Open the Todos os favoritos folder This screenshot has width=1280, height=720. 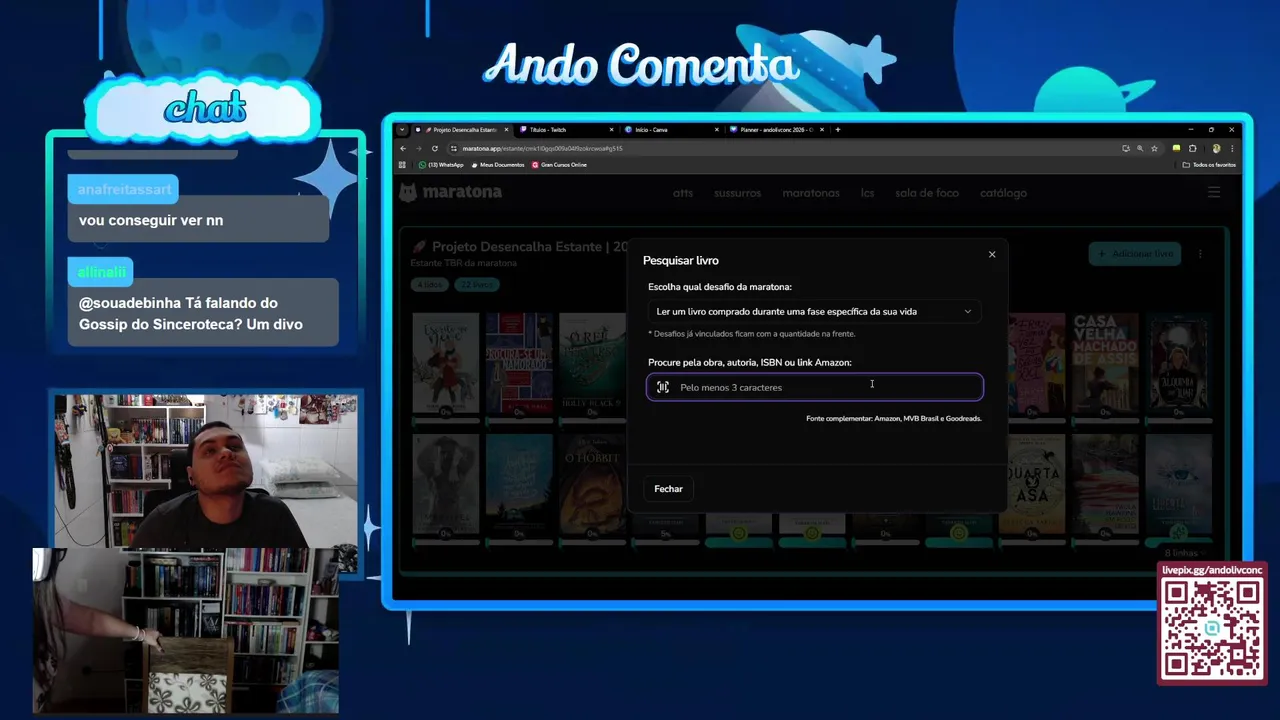pos(1210,165)
